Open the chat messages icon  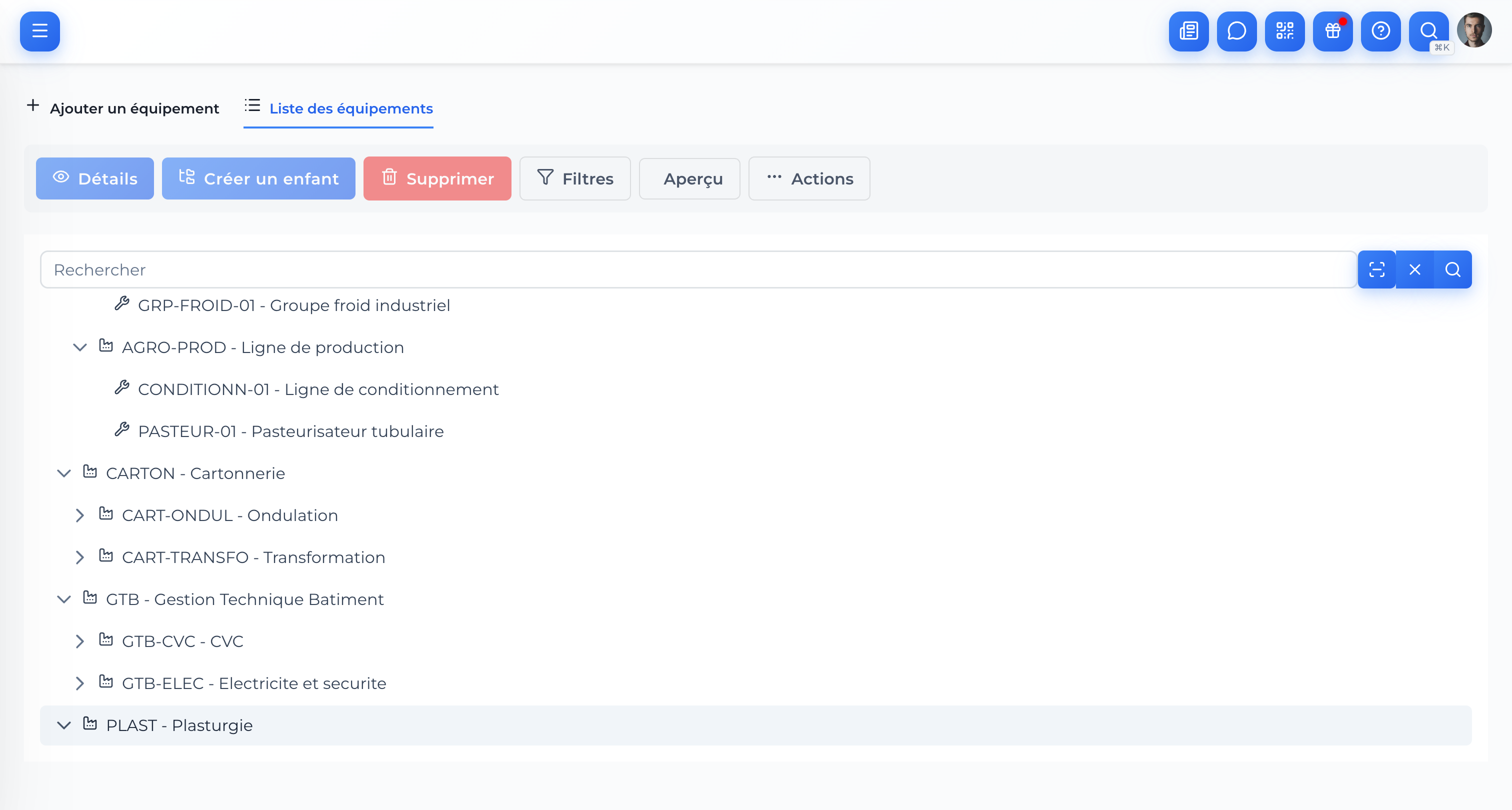(1236, 31)
